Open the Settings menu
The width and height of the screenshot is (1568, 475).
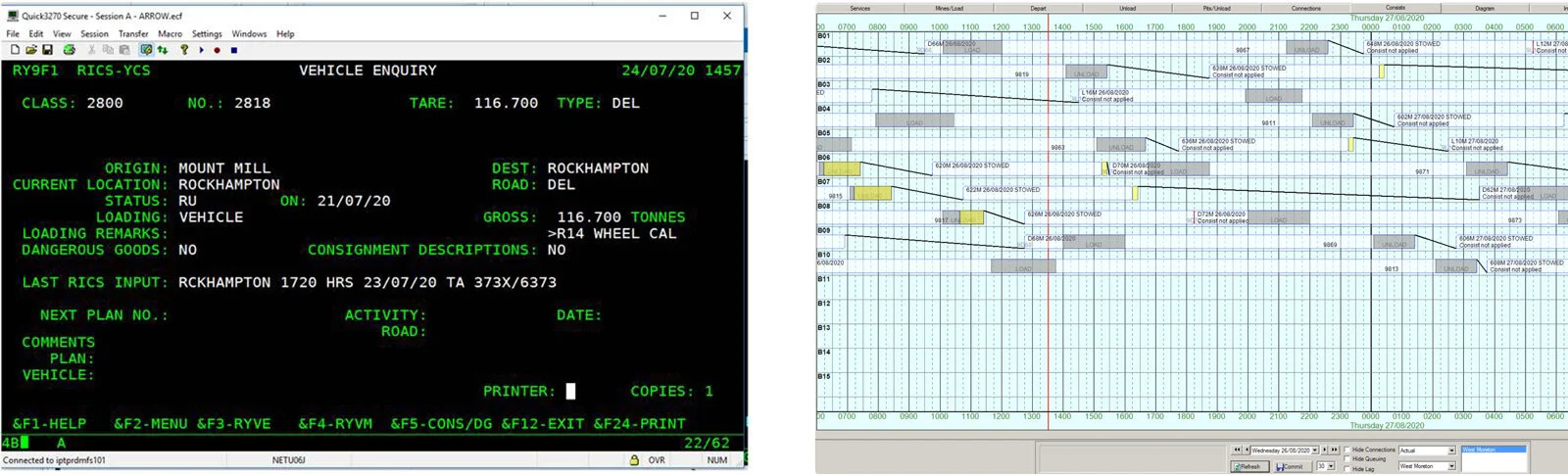[207, 33]
